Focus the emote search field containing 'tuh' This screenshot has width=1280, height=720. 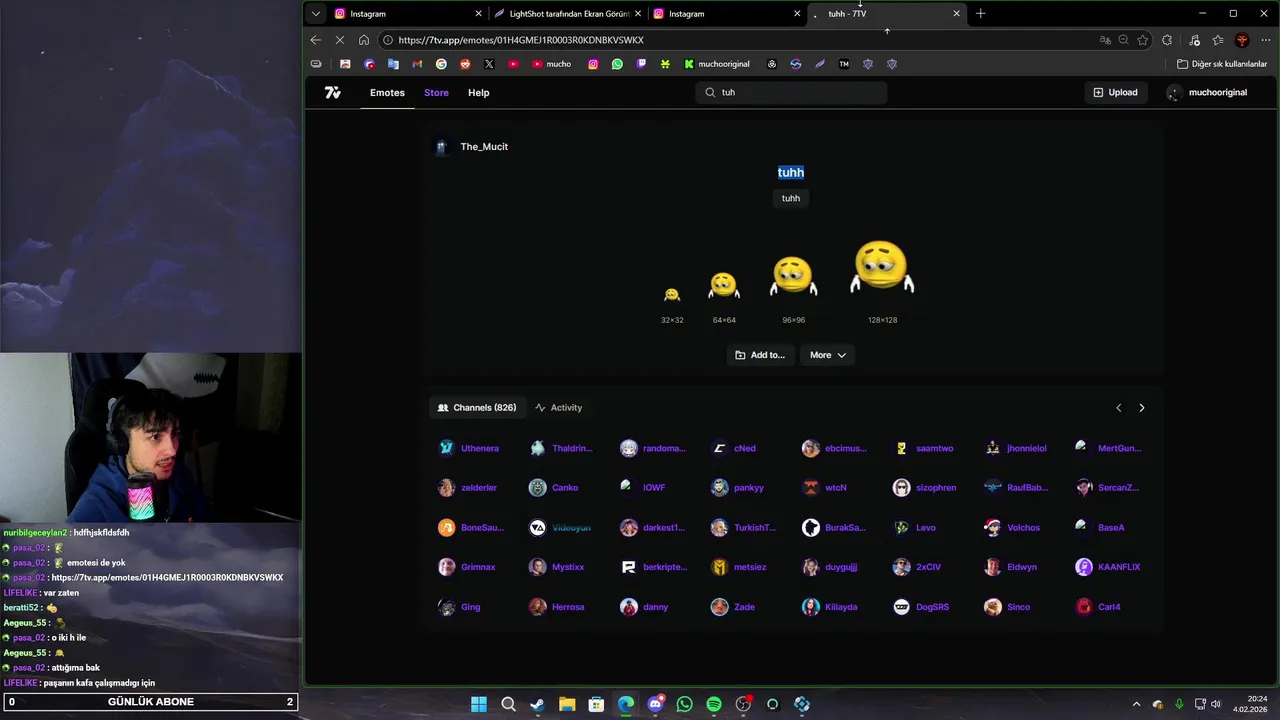pyautogui.click(x=791, y=92)
